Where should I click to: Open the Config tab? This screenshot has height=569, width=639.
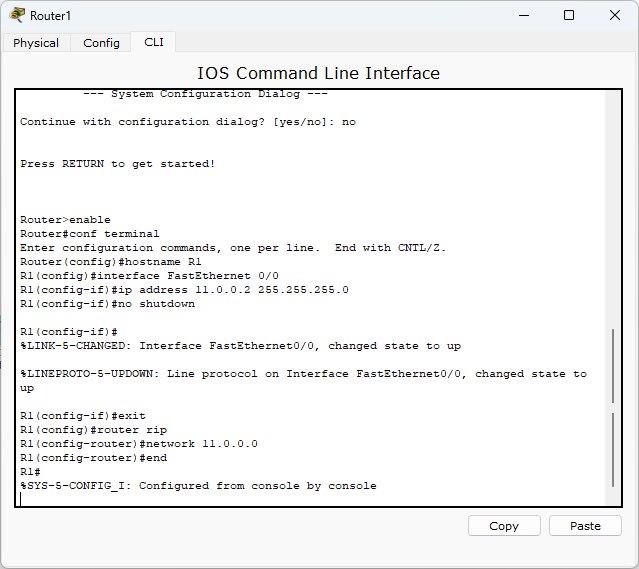[101, 43]
